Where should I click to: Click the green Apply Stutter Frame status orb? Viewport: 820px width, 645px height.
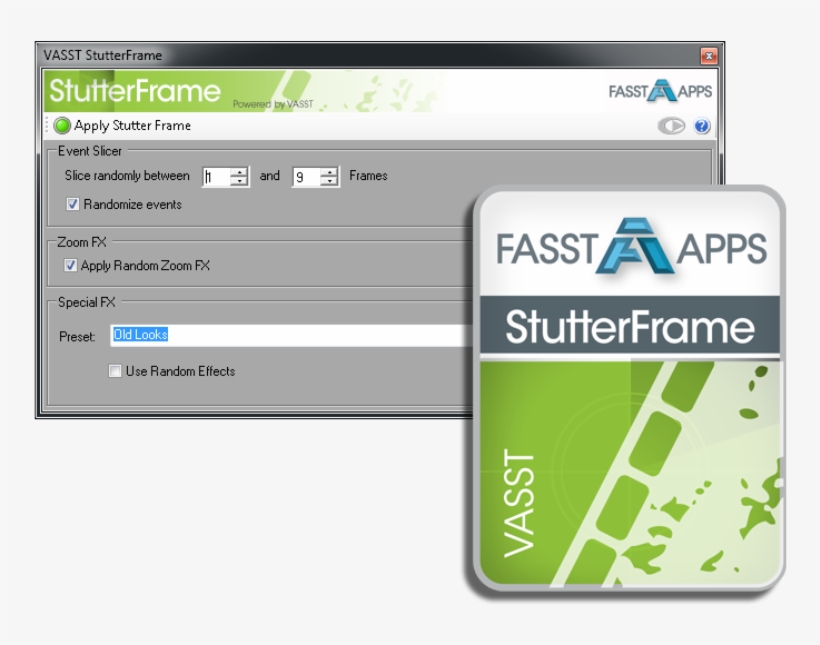coord(60,126)
